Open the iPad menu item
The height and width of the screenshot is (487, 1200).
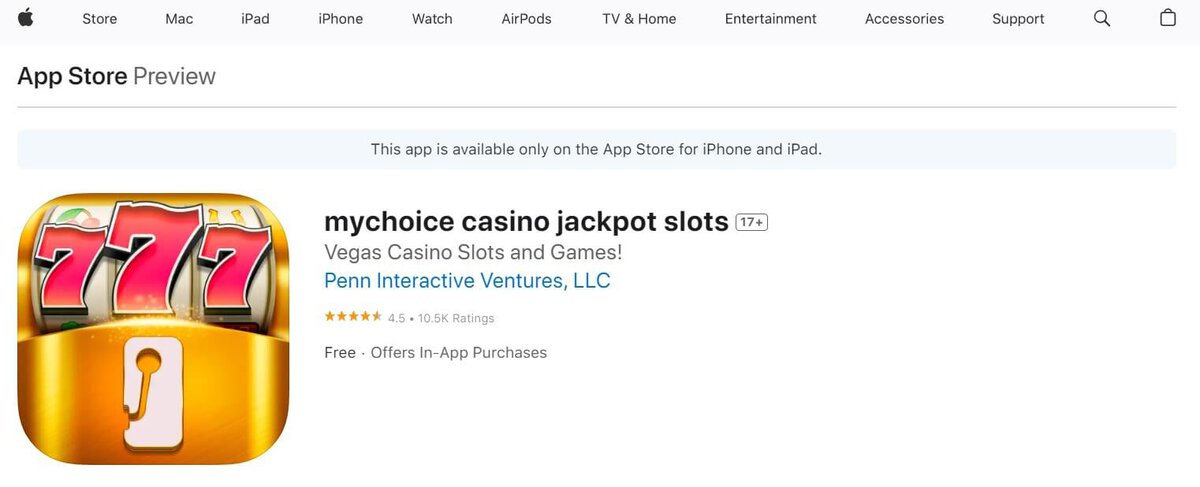(x=255, y=19)
